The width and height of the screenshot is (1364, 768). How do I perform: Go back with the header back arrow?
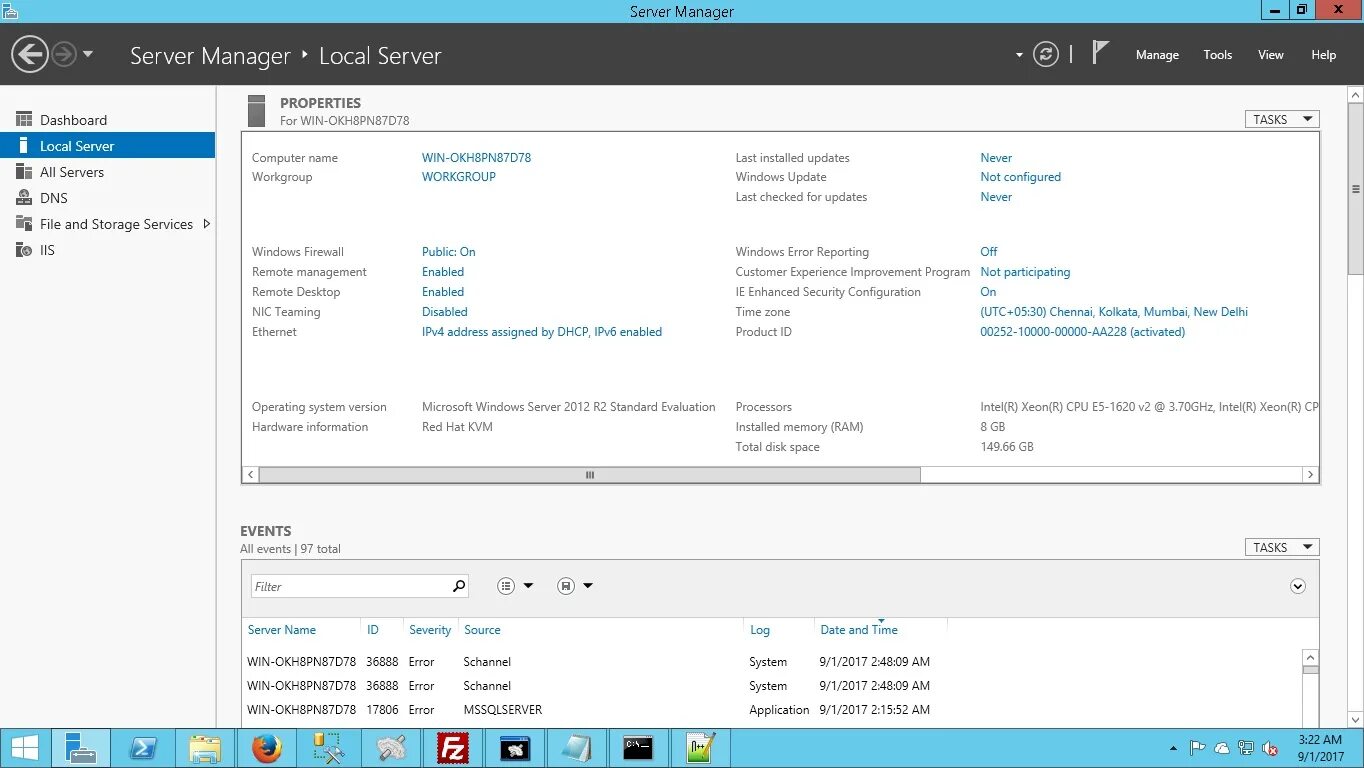(x=30, y=54)
